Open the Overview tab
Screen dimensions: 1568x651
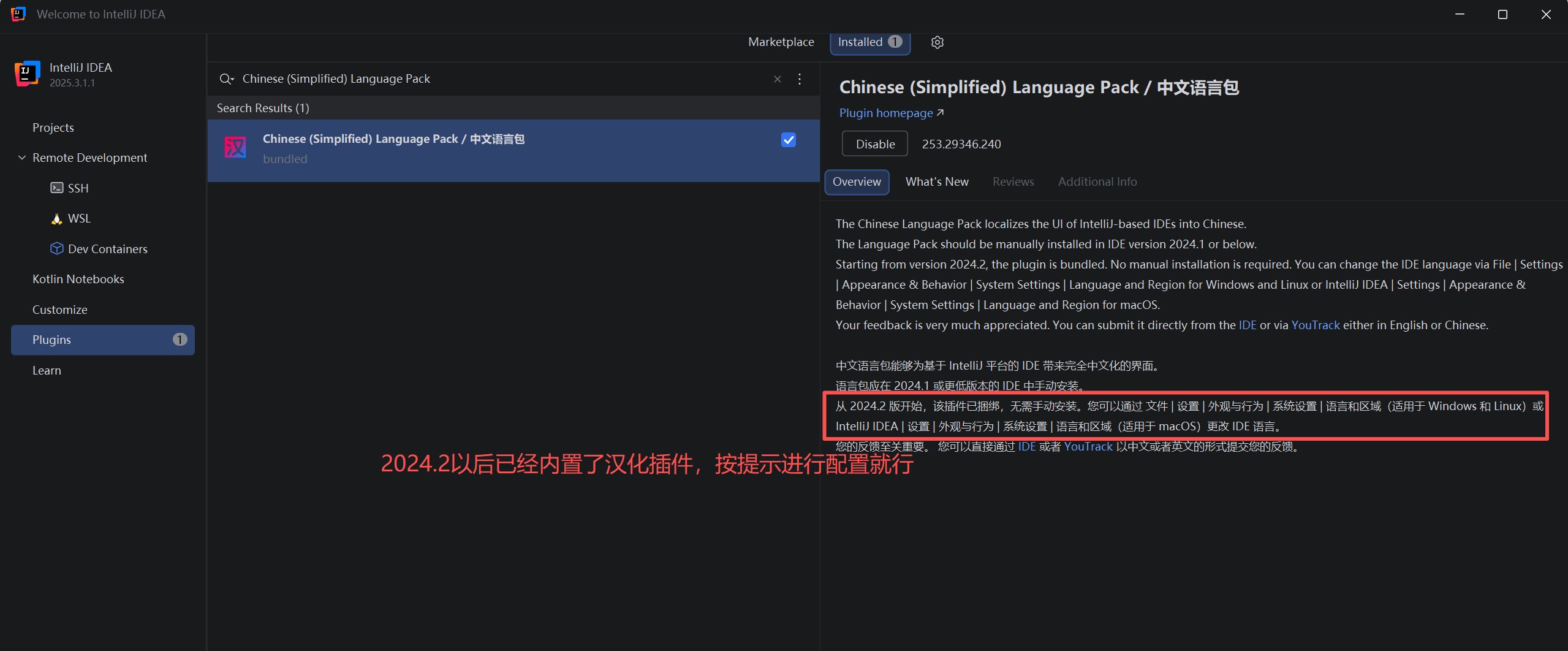(x=857, y=182)
